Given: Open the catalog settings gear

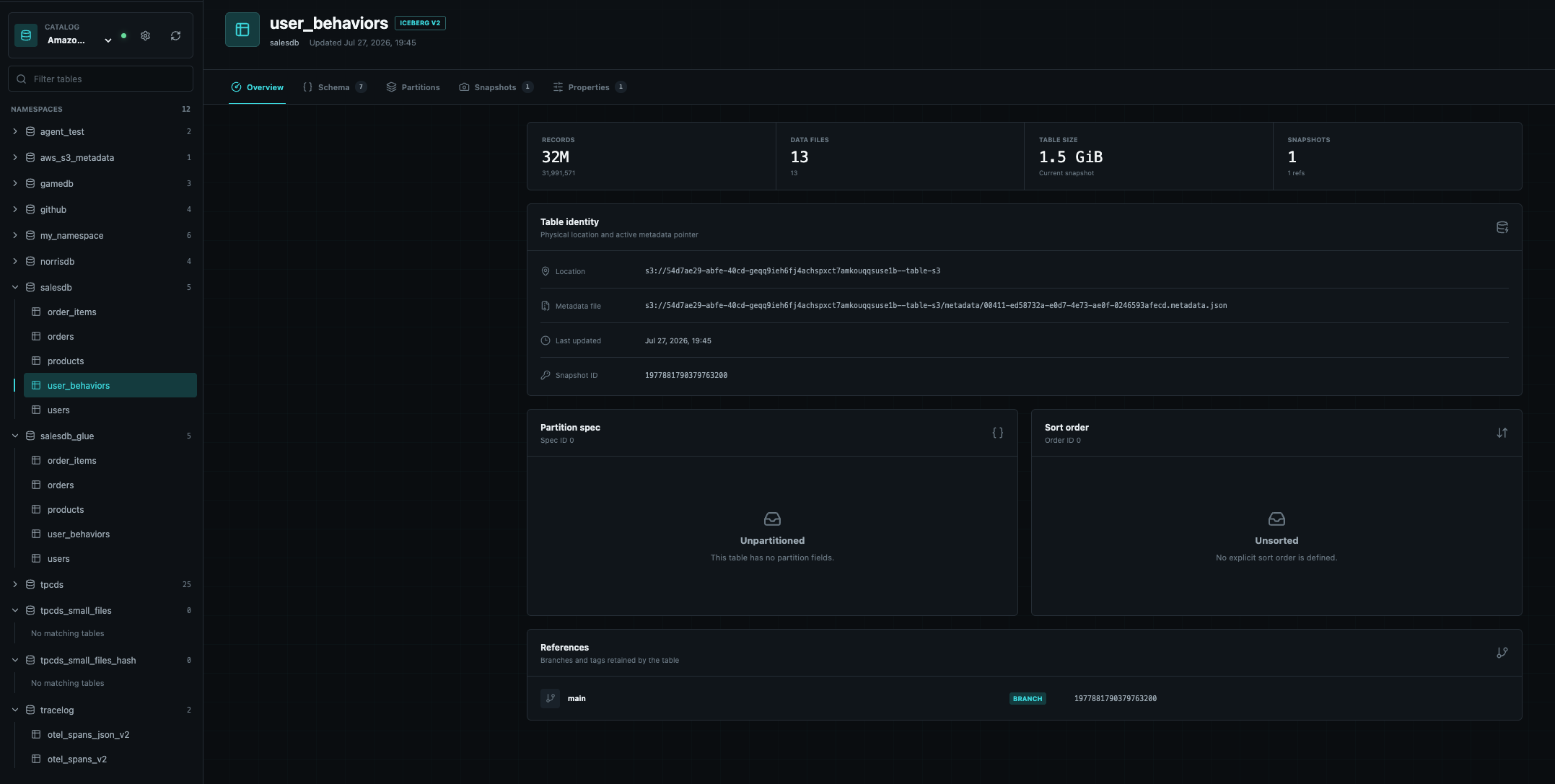Looking at the screenshot, I should tap(145, 35).
